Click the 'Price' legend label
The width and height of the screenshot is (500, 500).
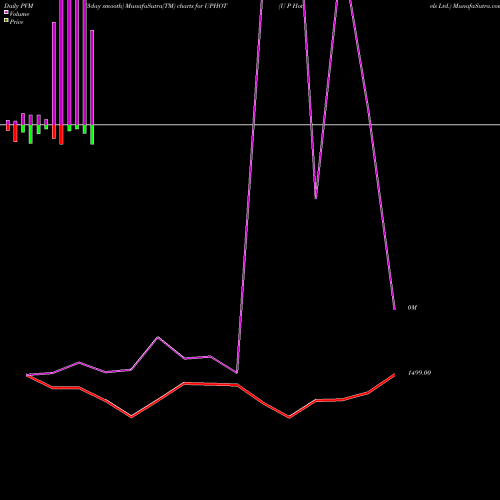click(16, 22)
